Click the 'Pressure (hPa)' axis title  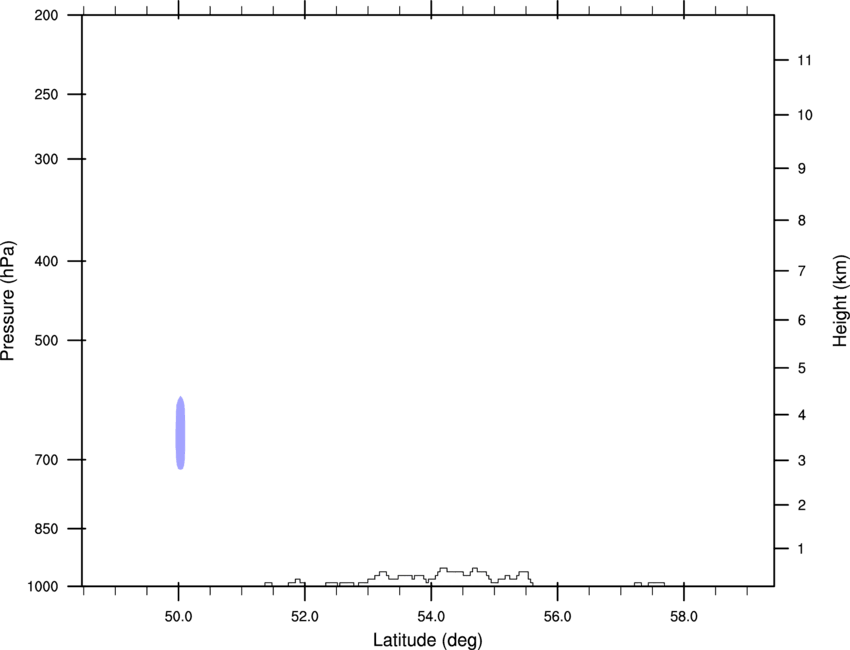(8, 301)
